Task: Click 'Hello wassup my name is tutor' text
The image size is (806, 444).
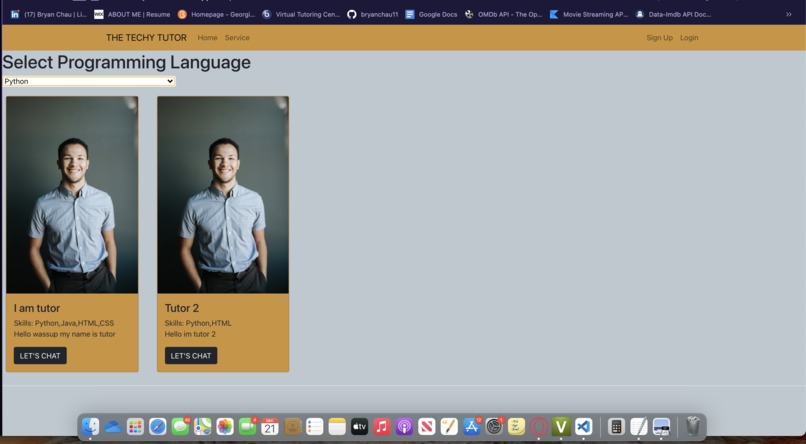Action: tap(65, 334)
